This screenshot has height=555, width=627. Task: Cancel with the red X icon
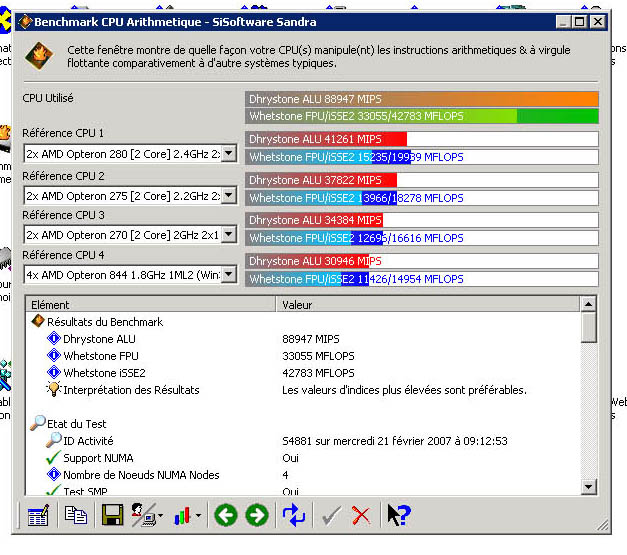click(x=361, y=515)
